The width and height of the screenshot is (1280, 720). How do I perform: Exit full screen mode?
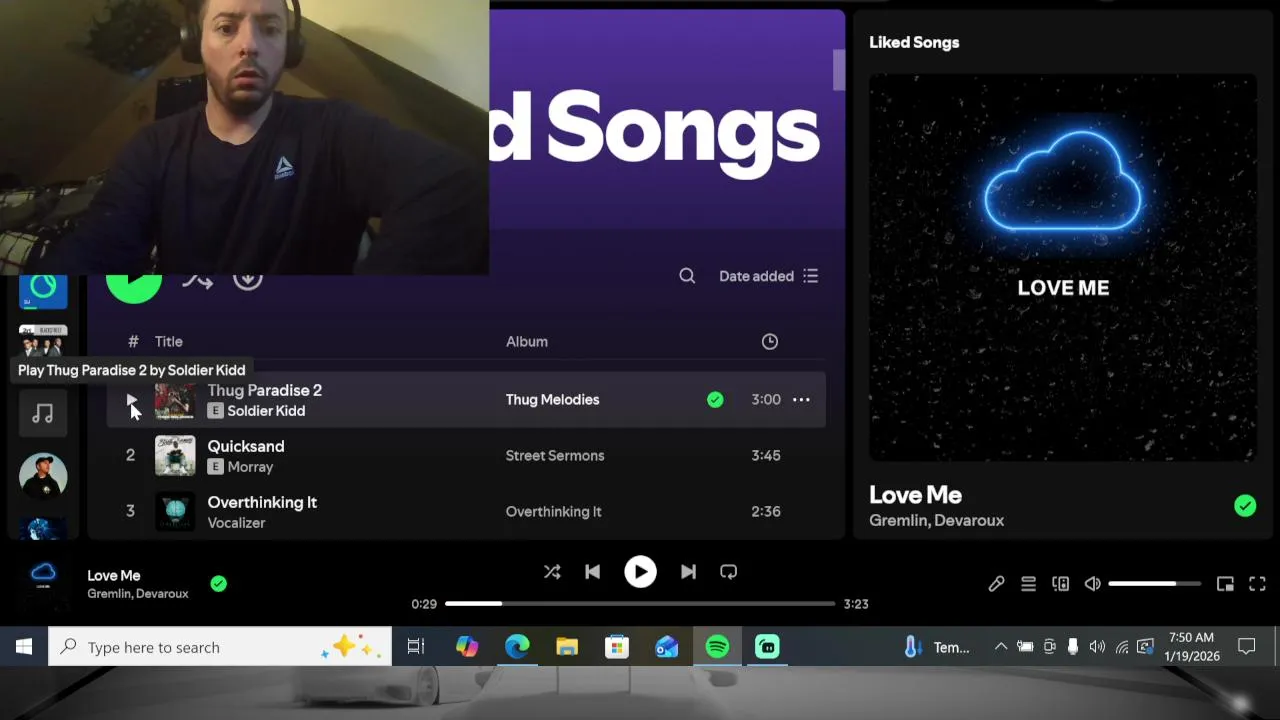point(1257,584)
